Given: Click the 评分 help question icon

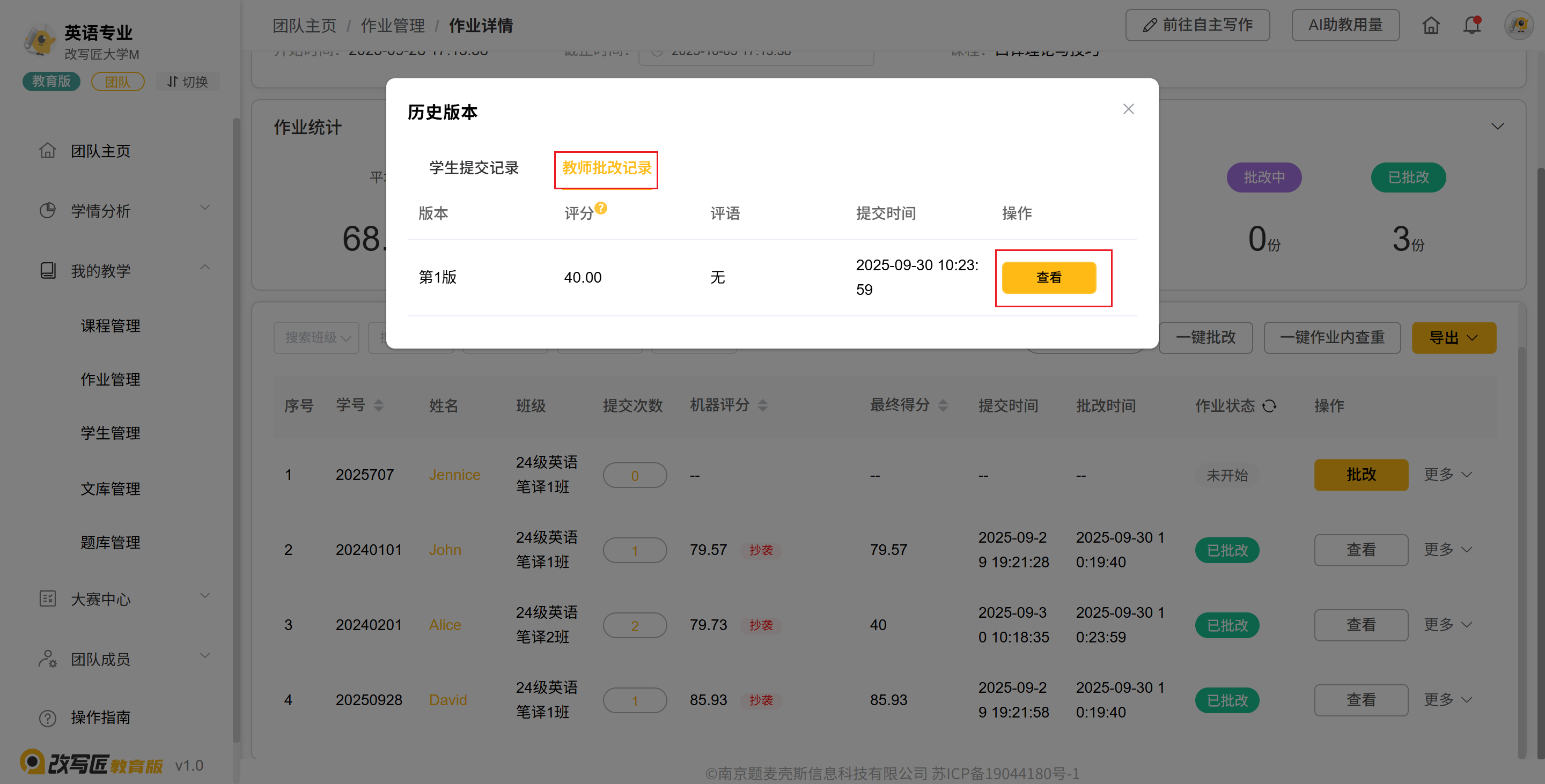Looking at the screenshot, I should pyautogui.click(x=601, y=208).
